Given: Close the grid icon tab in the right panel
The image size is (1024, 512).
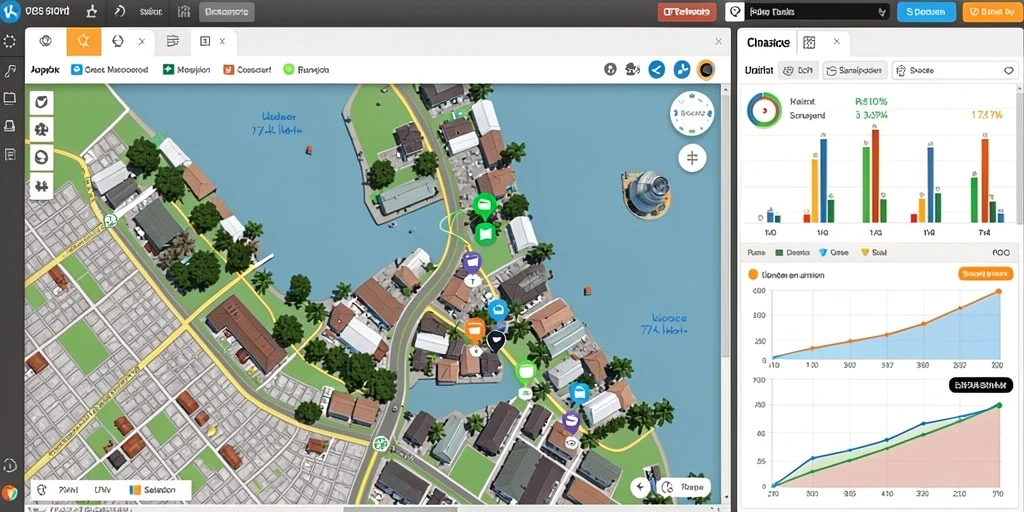Looking at the screenshot, I should [837, 42].
